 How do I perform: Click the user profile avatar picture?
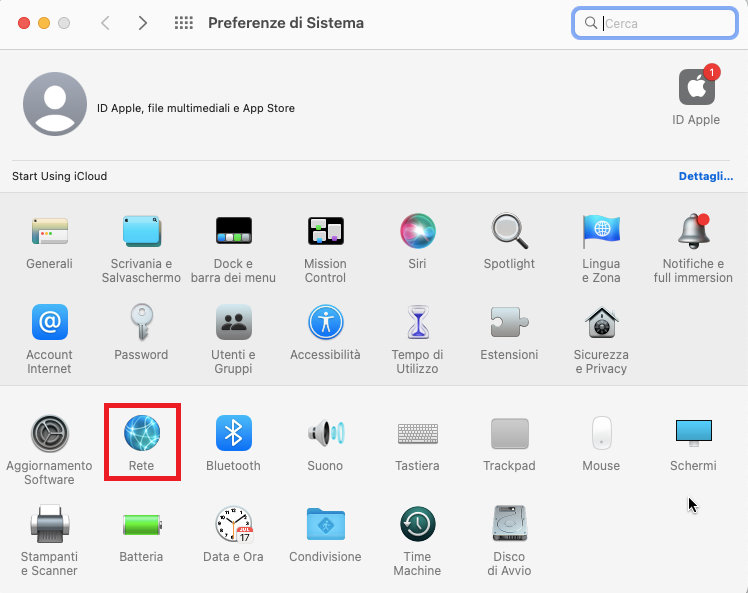[54, 104]
